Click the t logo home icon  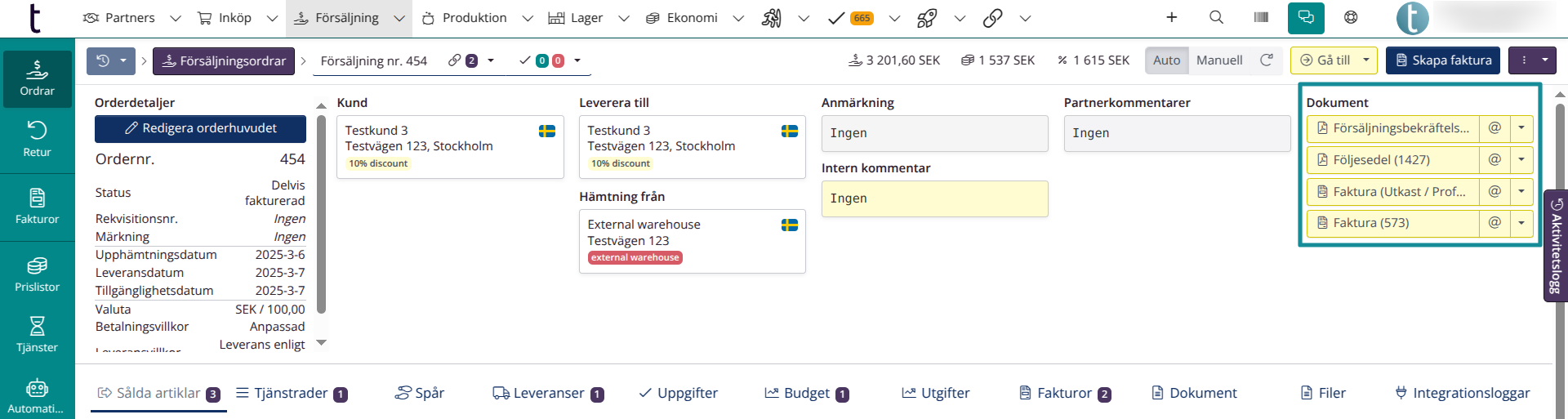(x=34, y=18)
